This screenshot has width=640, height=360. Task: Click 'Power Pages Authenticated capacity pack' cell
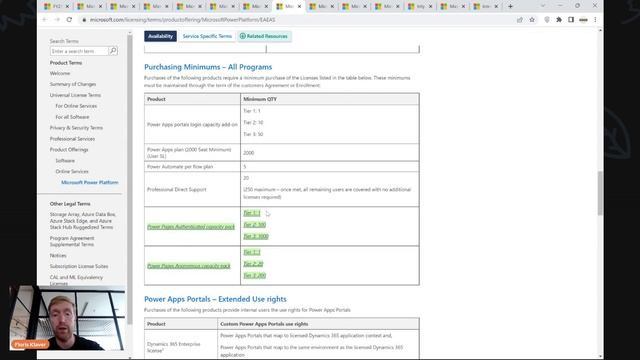pos(191,227)
